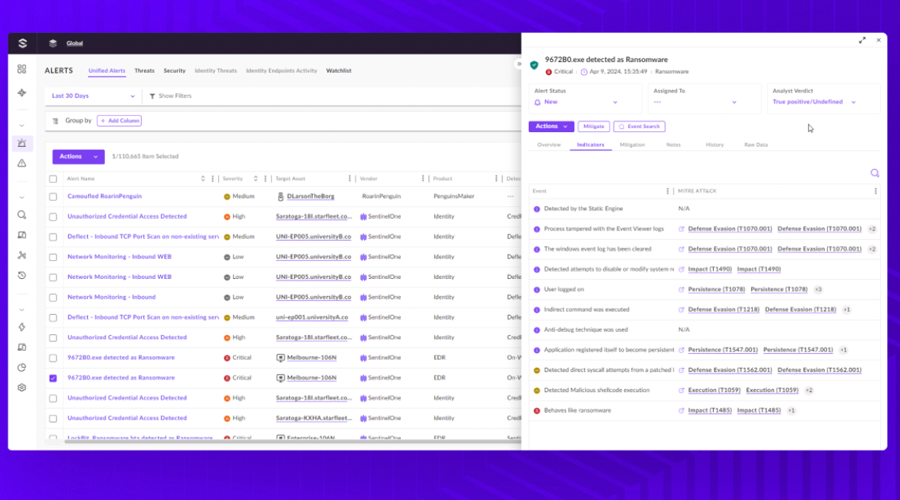Open the dashboard grid icon in sidebar

tap(22, 69)
